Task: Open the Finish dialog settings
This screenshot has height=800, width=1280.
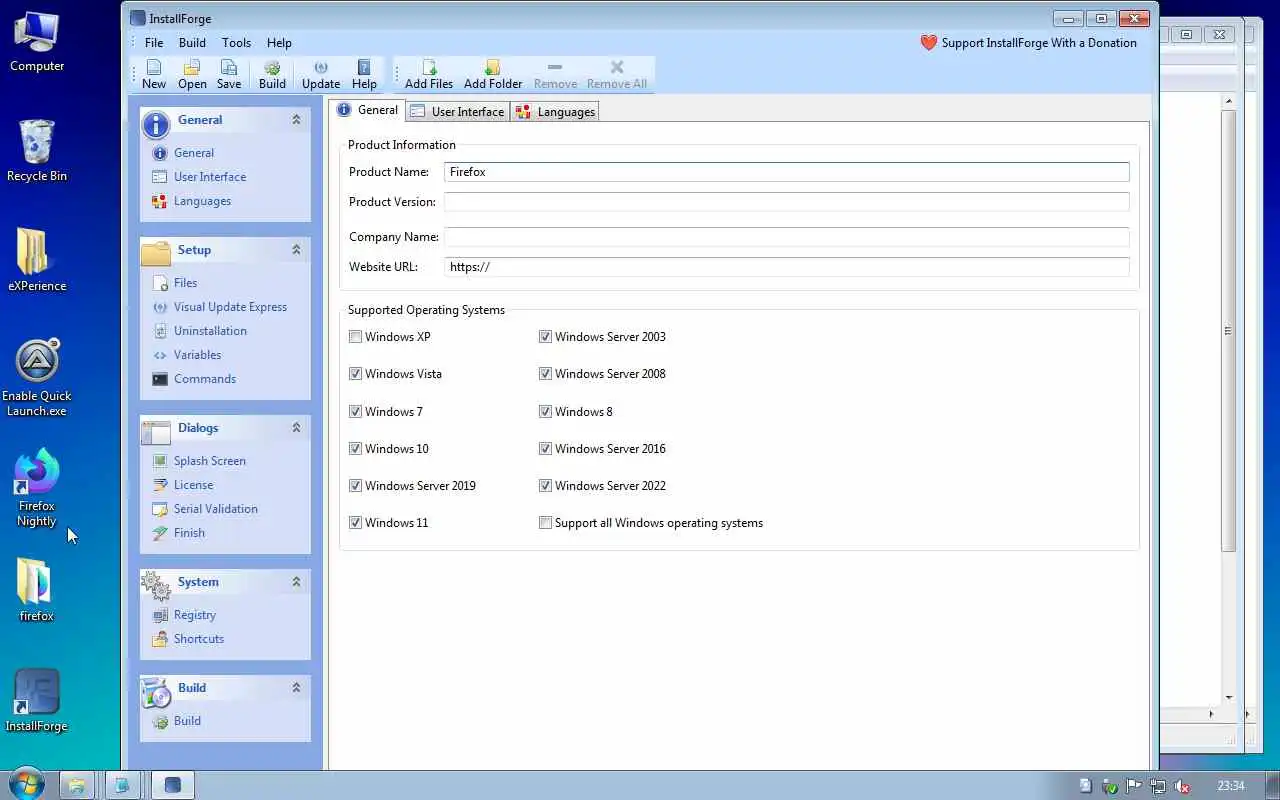Action: click(189, 533)
